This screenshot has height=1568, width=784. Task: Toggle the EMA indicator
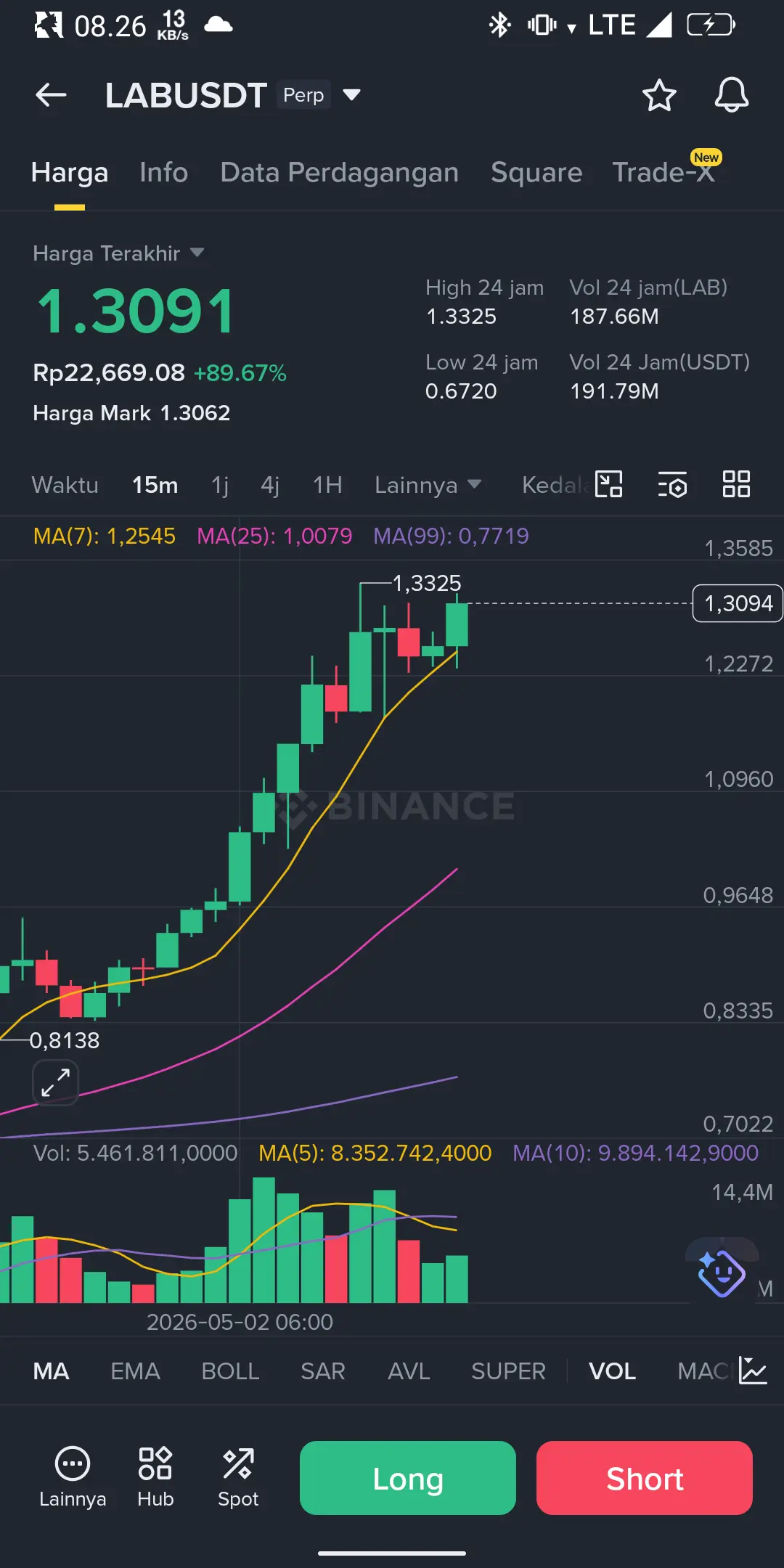point(135,1371)
